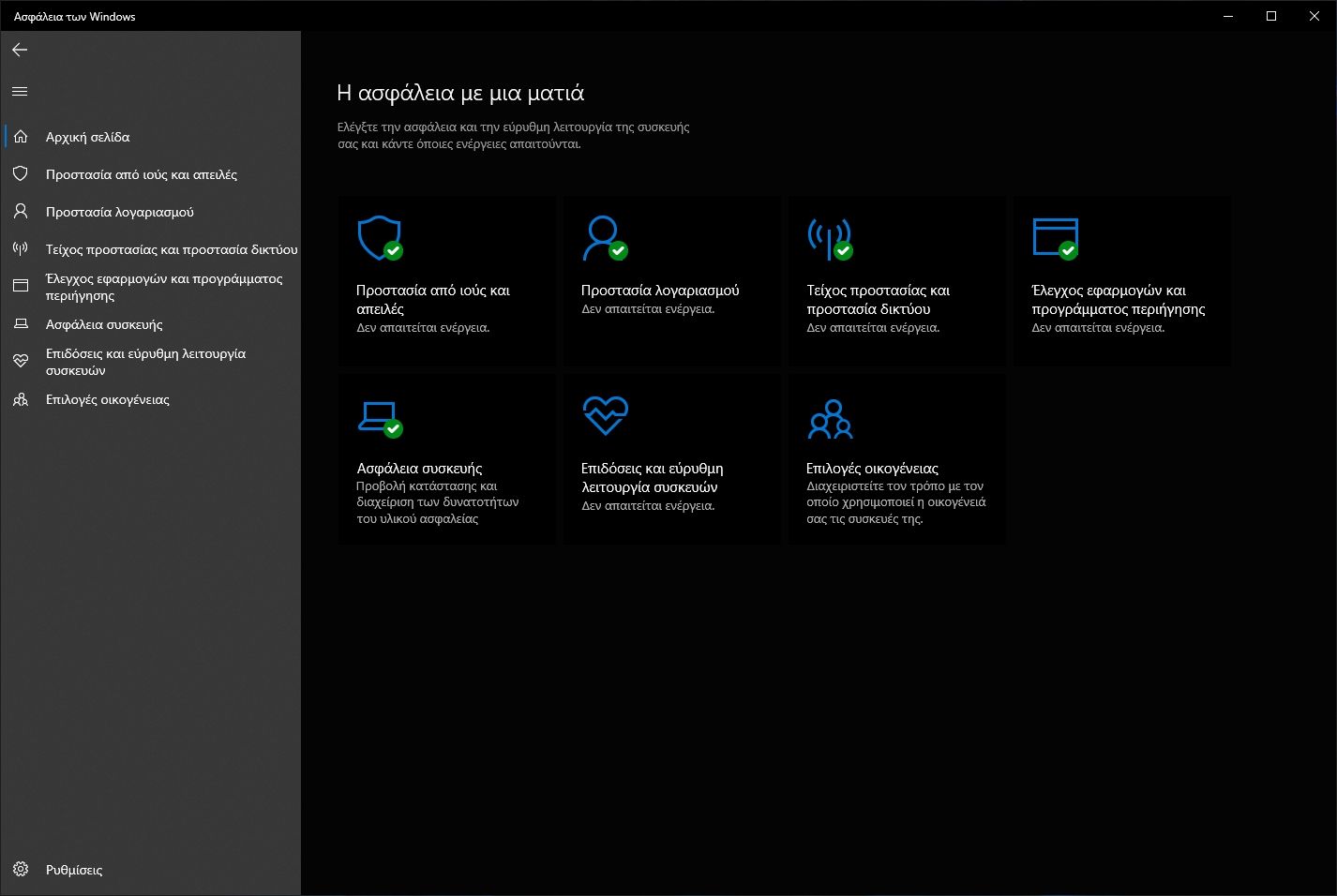
Task: Click the device health heart tile icon
Action: [x=605, y=415]
